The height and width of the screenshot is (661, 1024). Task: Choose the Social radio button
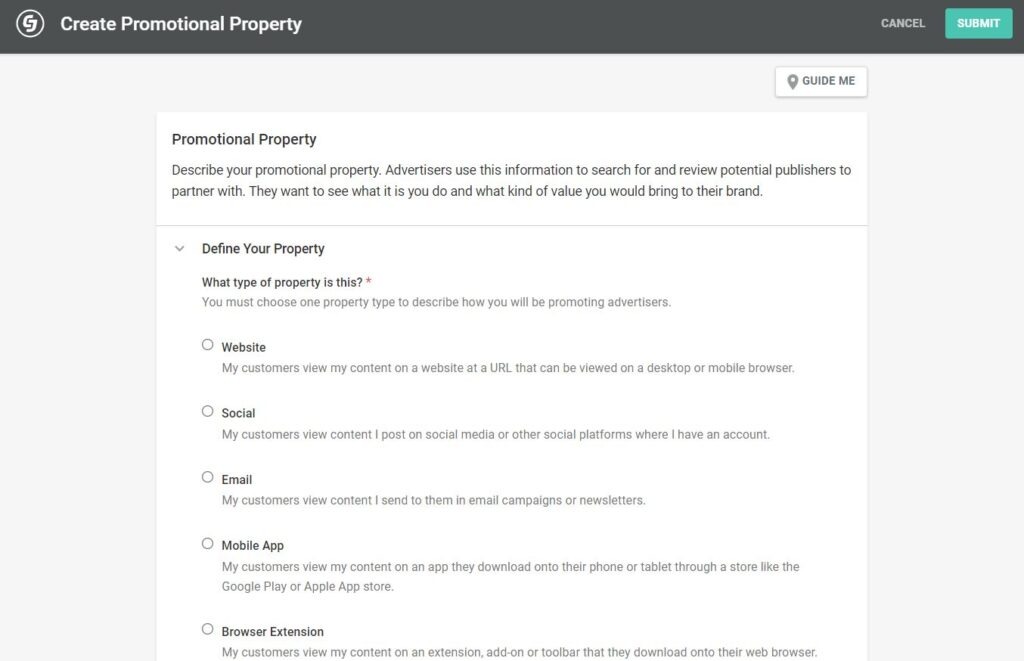point(208,411)
